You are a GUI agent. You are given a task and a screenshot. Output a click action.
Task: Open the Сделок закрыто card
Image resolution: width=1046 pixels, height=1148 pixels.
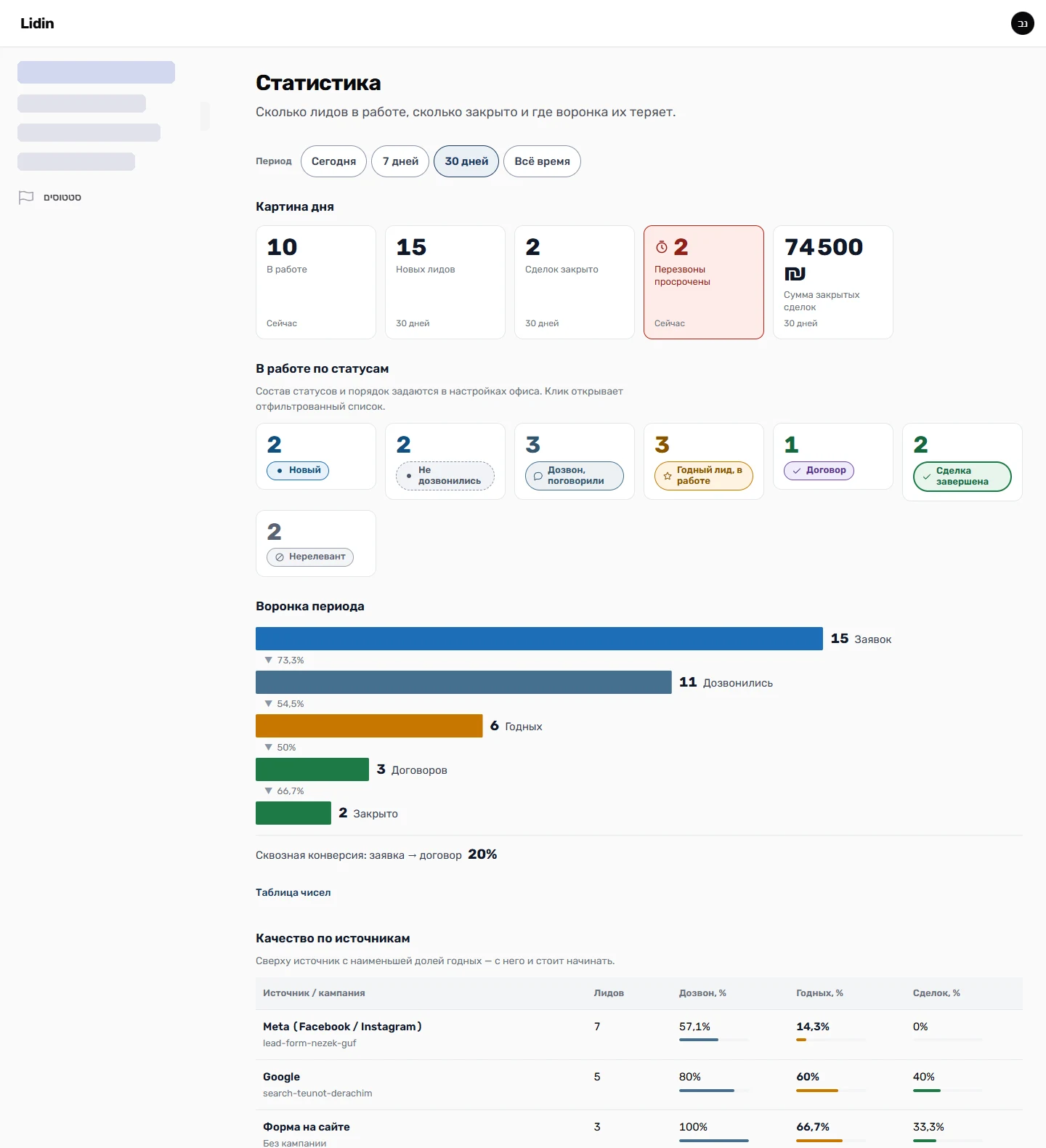(575, 282)
